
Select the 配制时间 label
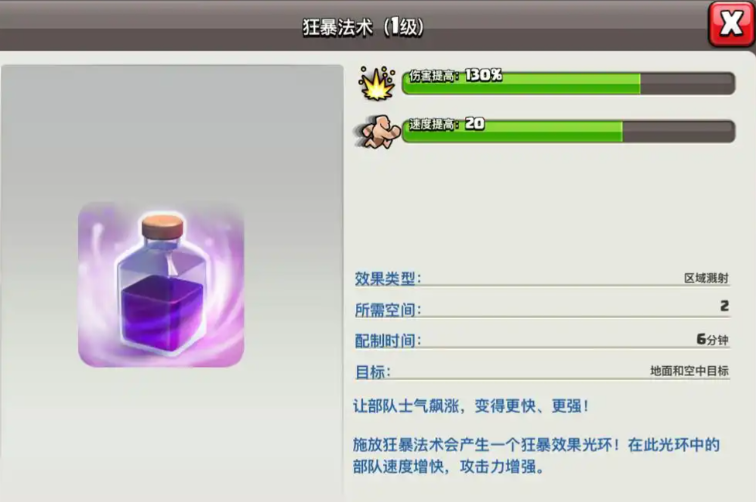388,341
